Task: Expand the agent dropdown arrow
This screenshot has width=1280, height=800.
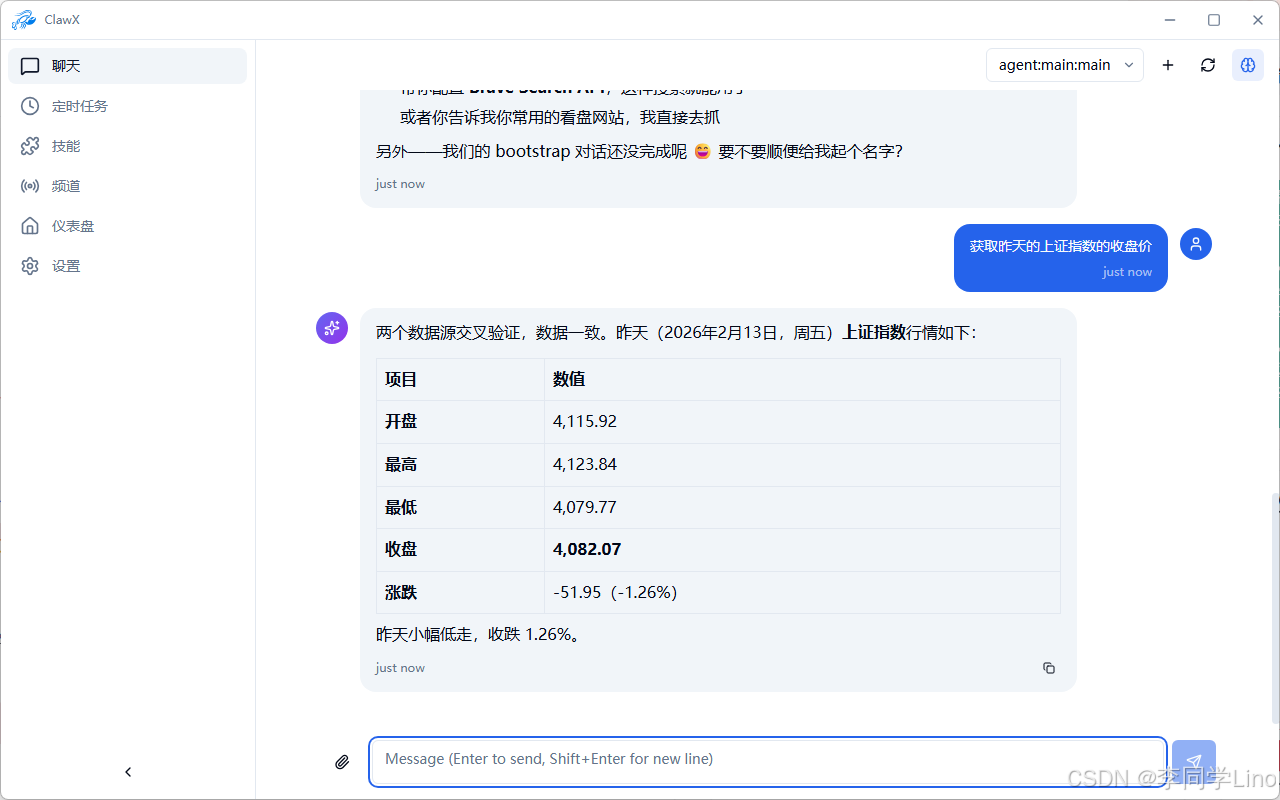Action: tap(1131, 64)
